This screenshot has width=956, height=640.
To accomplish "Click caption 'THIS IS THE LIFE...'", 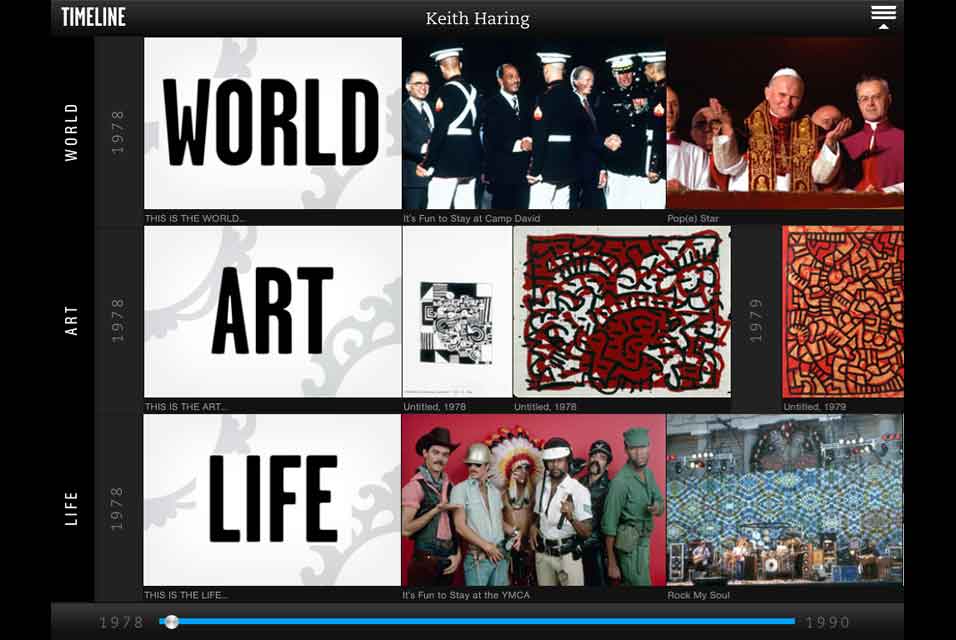I will [186, 595].
